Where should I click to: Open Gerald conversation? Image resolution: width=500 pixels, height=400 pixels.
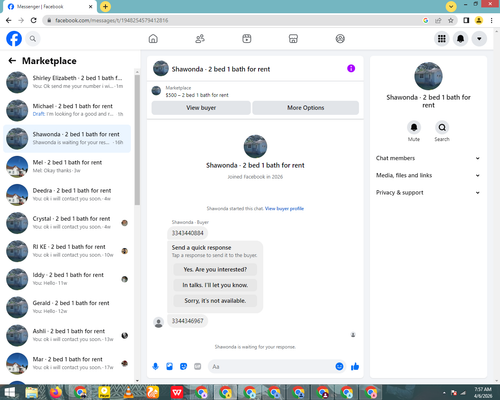tap(67, 307)
